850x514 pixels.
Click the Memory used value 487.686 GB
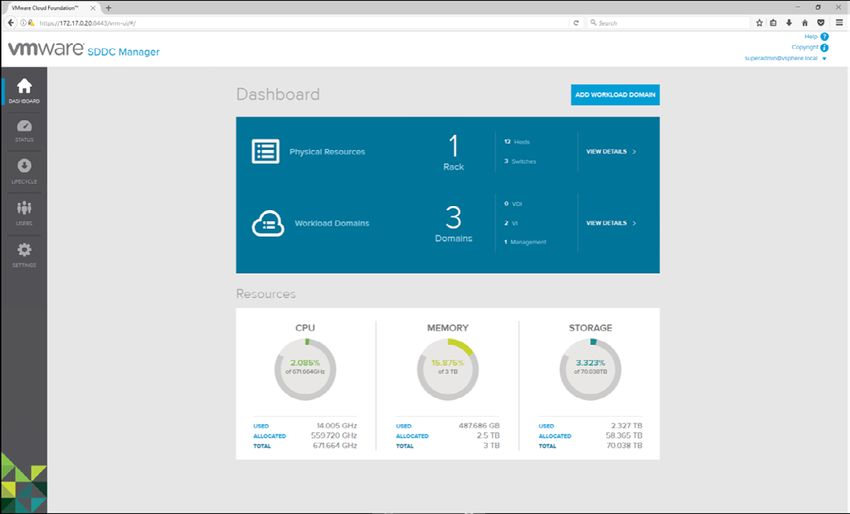click(x=479, y=426)
